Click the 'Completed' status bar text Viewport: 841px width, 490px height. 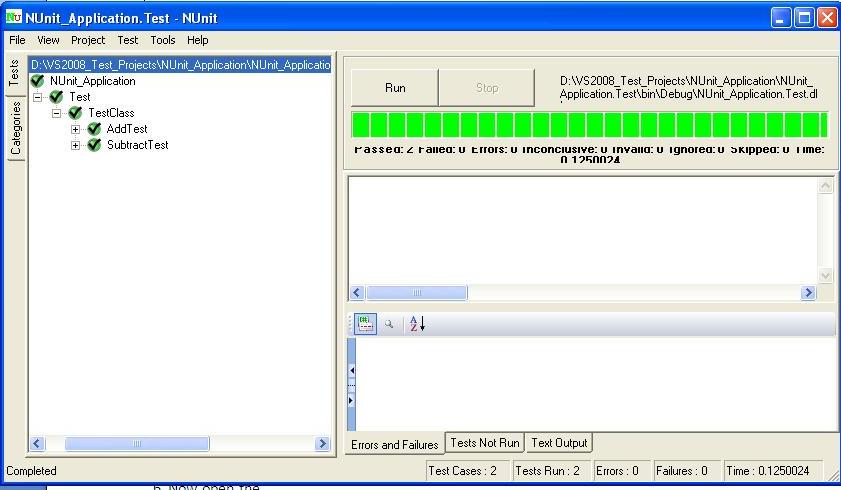[x=31, y=471]
